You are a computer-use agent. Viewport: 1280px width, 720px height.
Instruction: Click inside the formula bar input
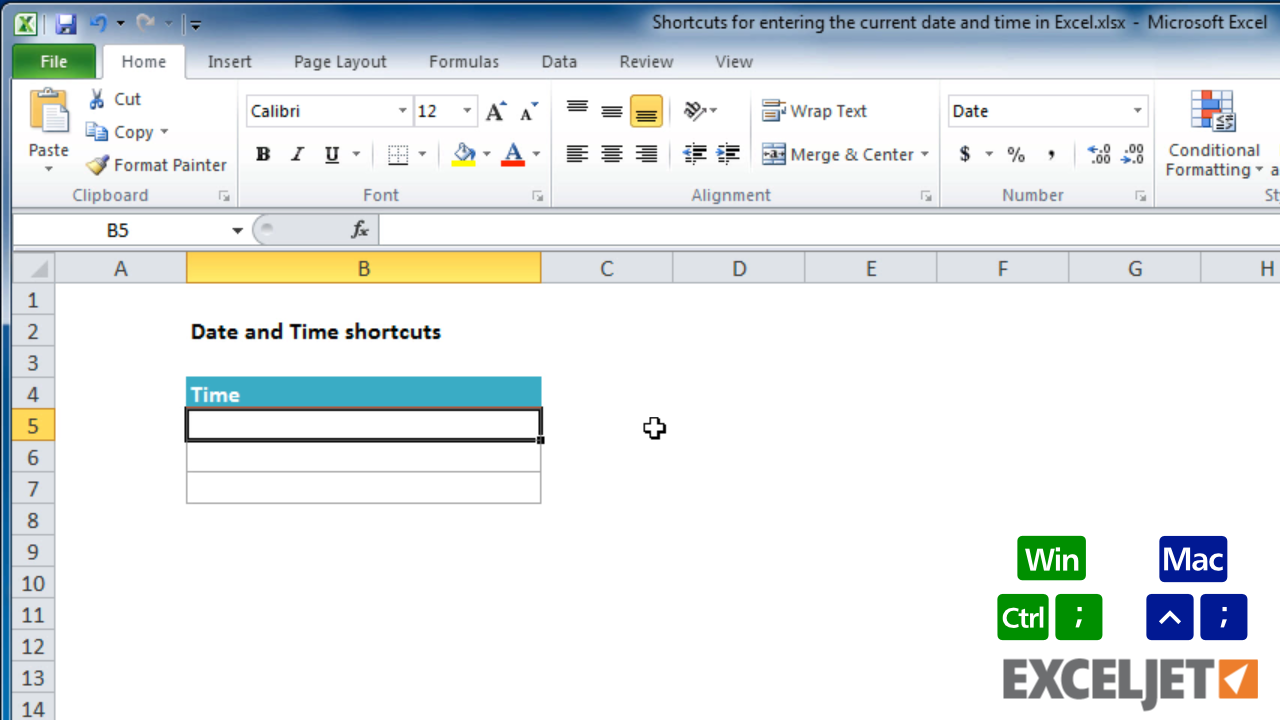pyautogui.click(x=829, y=230)
